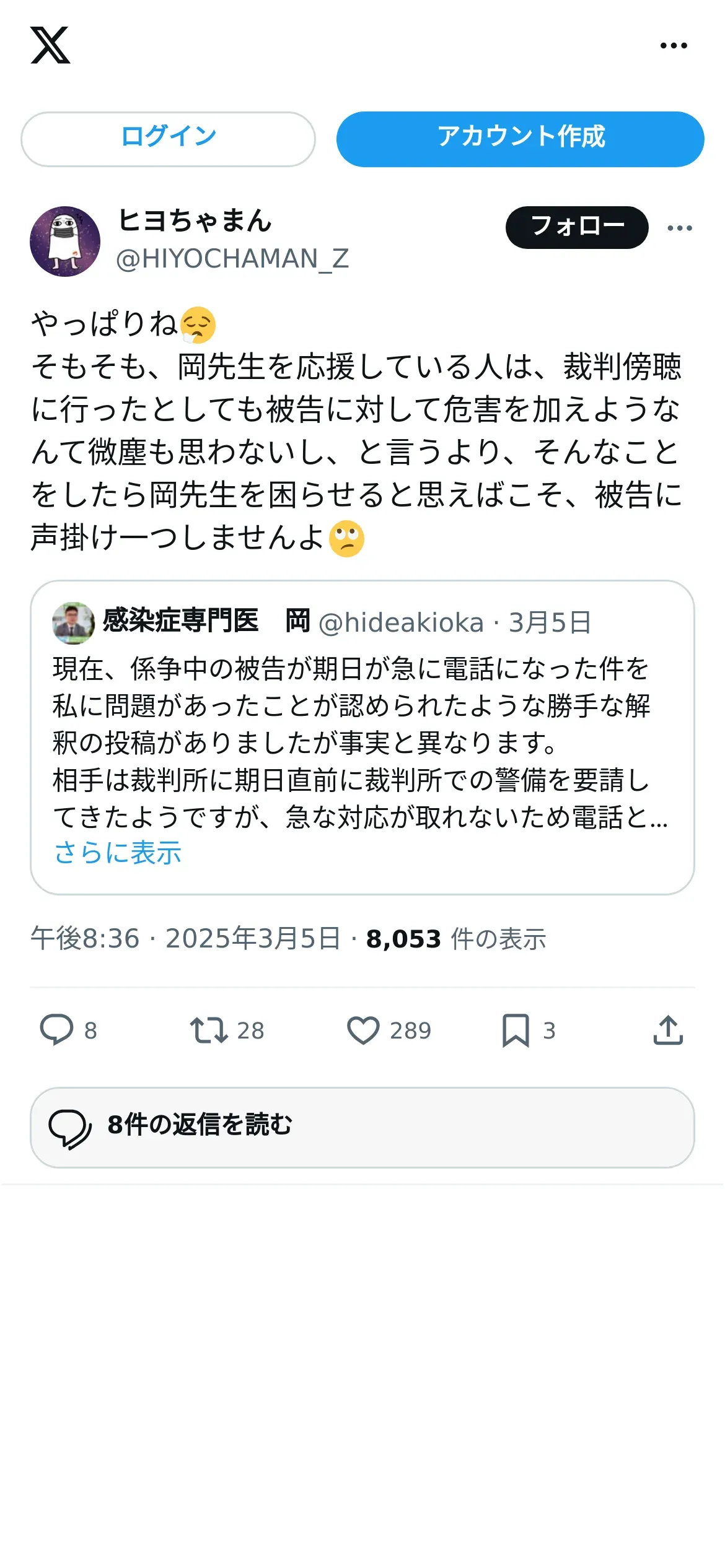Click the post timestamp 午後8:36 · 2025年3月5日
The image size is (725, 1568).
pos(185,939)
